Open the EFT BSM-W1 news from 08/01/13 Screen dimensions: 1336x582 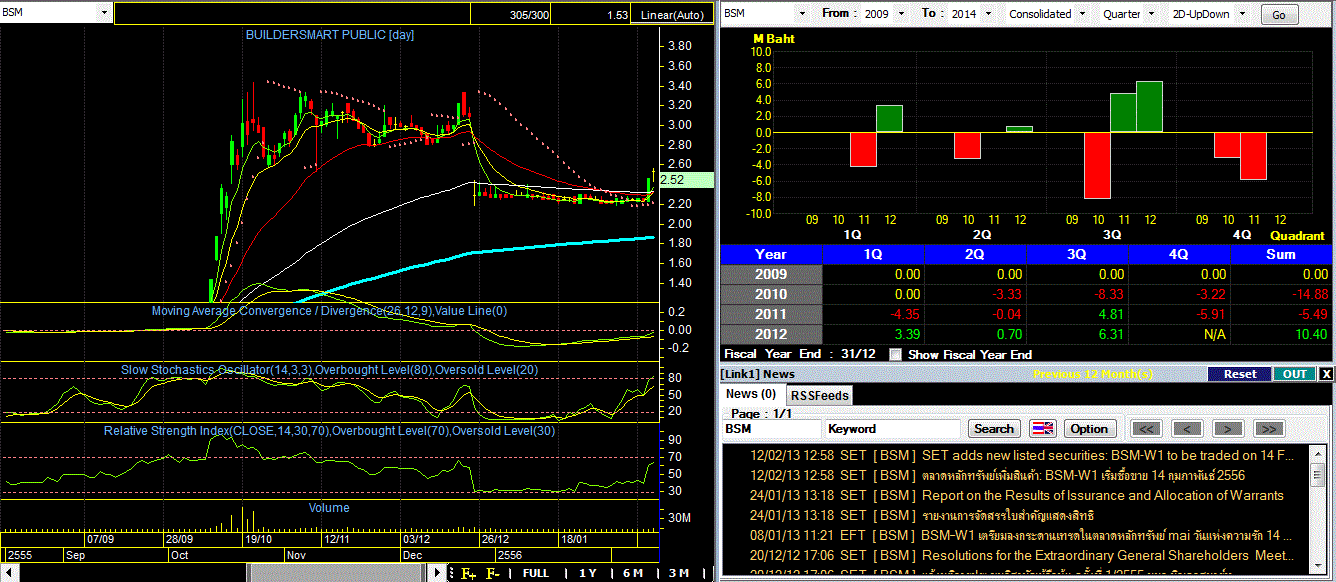1022,535
